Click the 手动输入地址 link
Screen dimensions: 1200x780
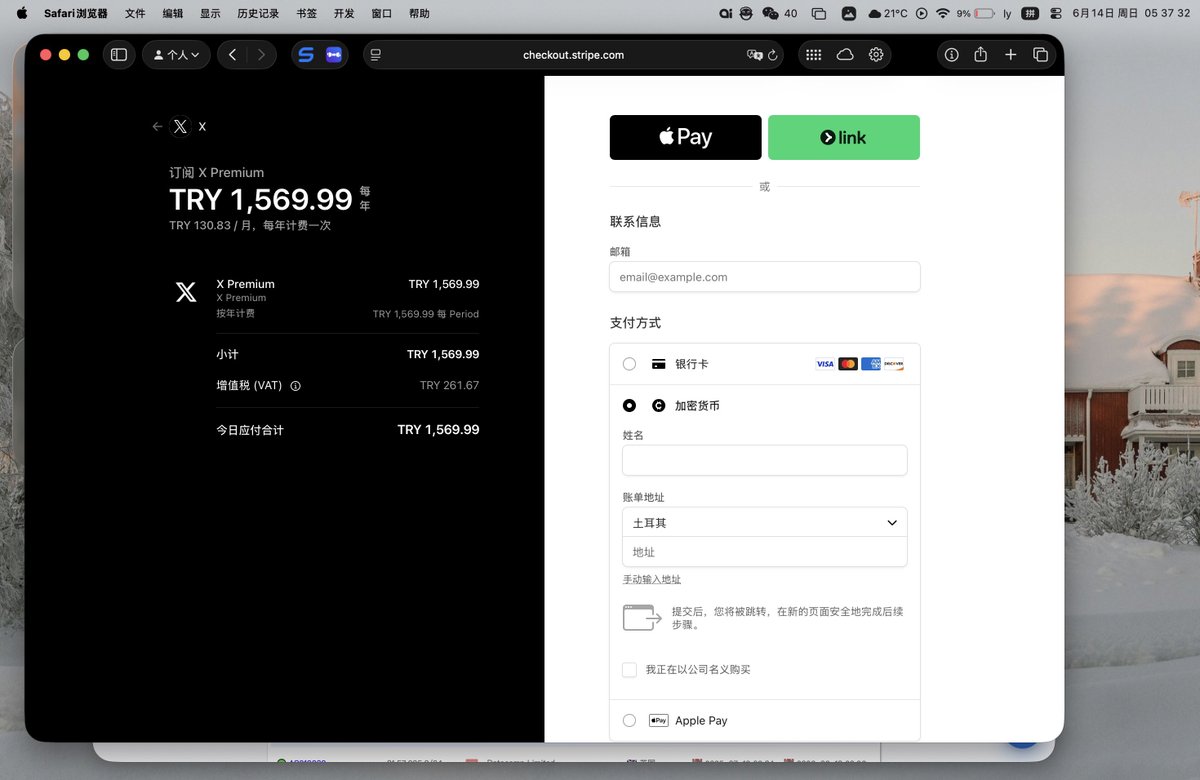tap(652, 580)
